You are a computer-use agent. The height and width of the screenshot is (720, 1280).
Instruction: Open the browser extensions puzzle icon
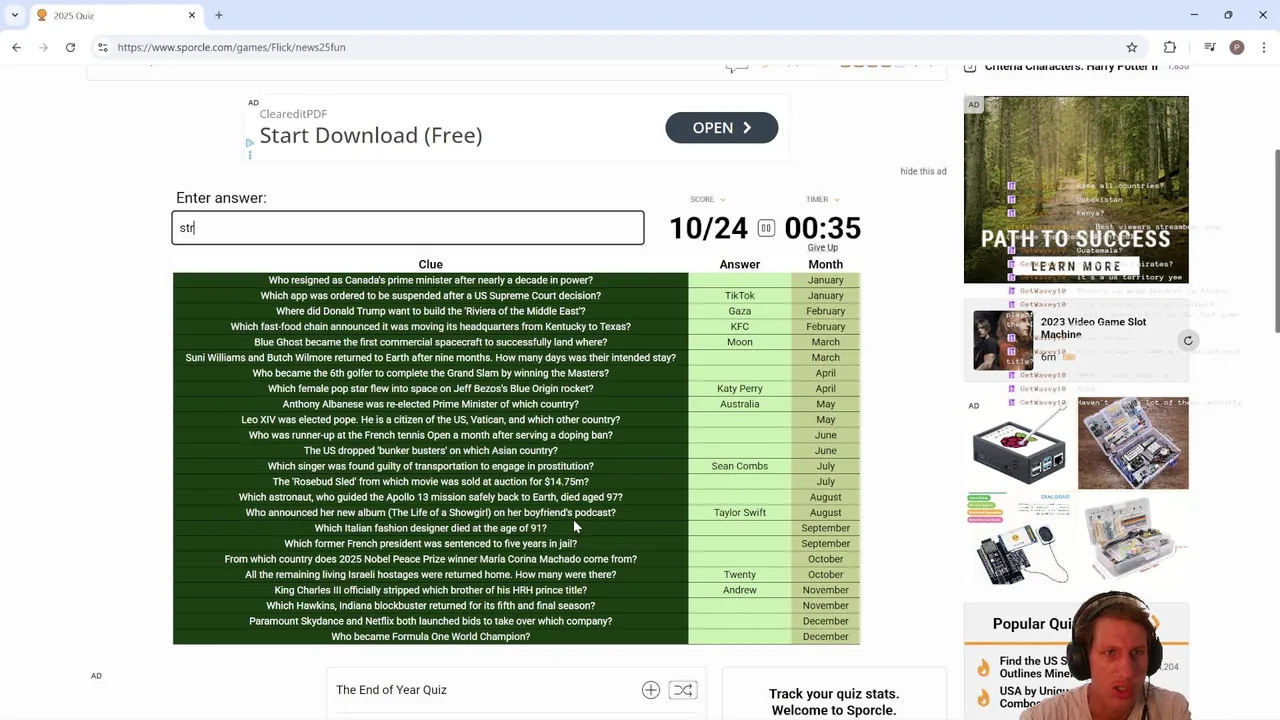pos(1170,47)
